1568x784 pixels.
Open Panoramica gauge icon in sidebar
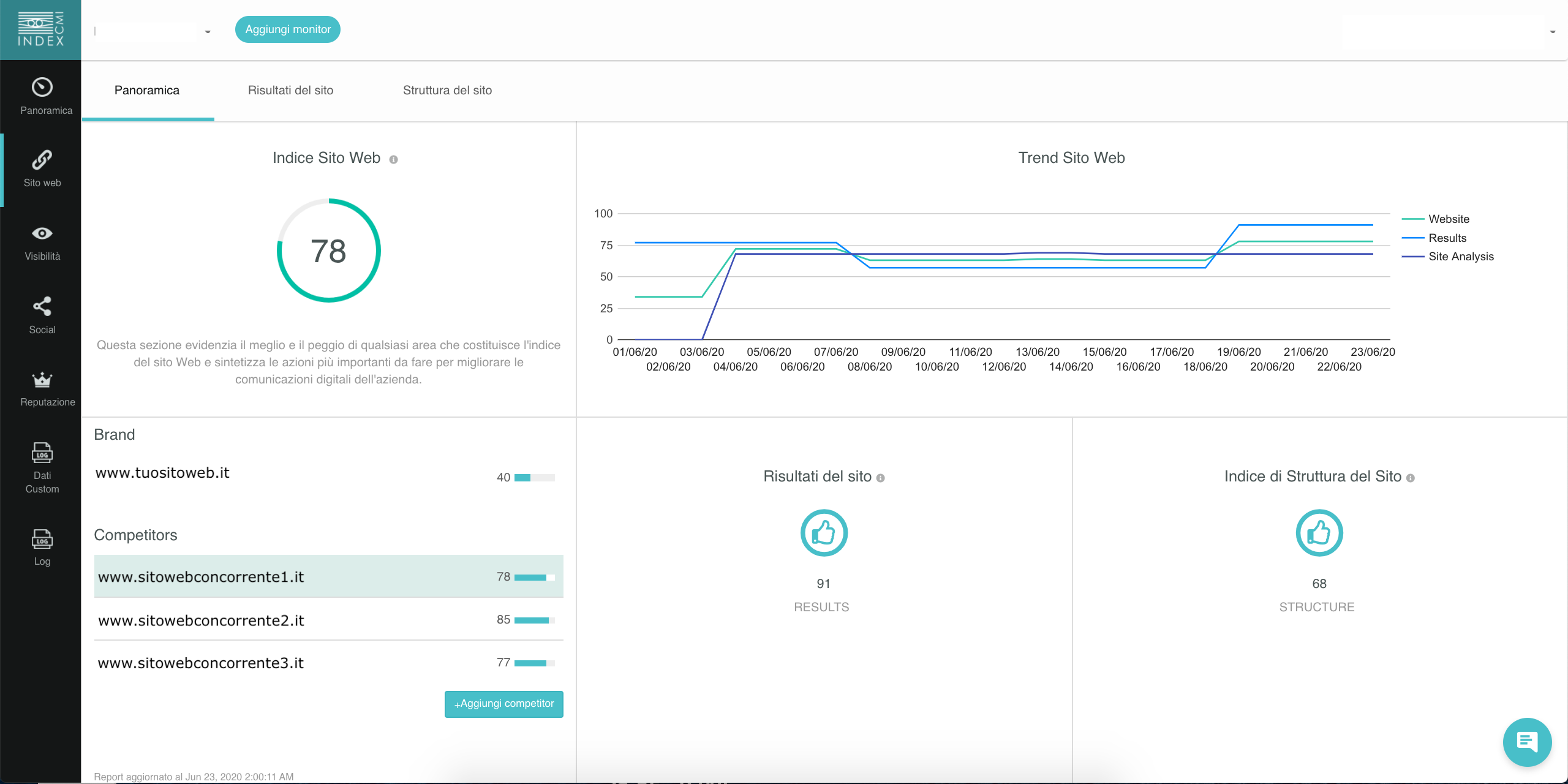42,88
